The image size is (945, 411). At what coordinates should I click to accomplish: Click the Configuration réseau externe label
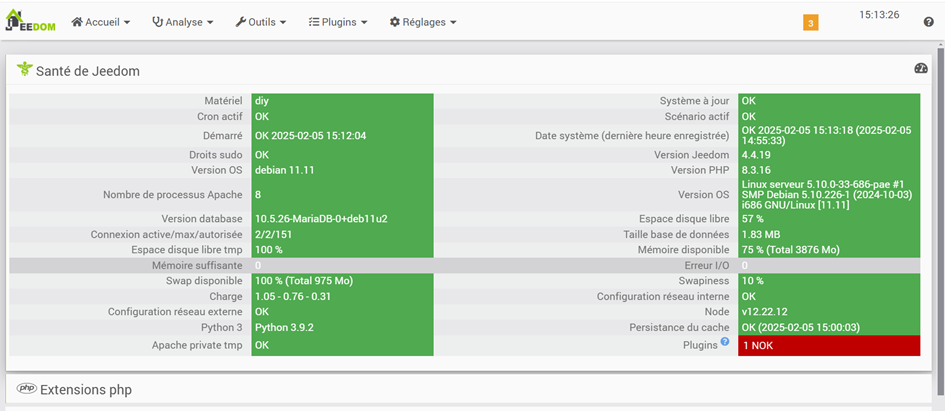tap(175, 312)
